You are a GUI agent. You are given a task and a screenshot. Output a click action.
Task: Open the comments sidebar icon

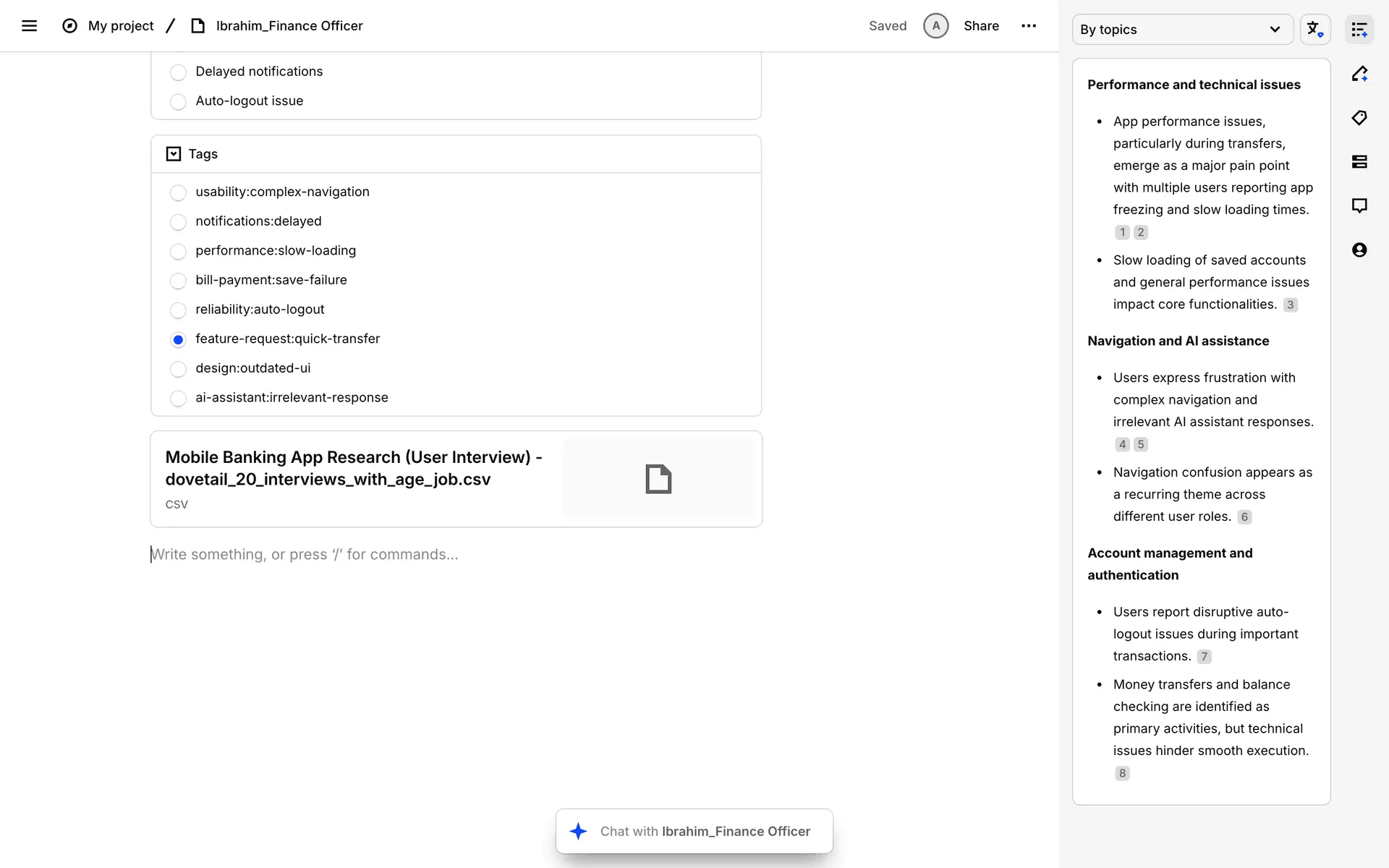[x=1359, y=206]
